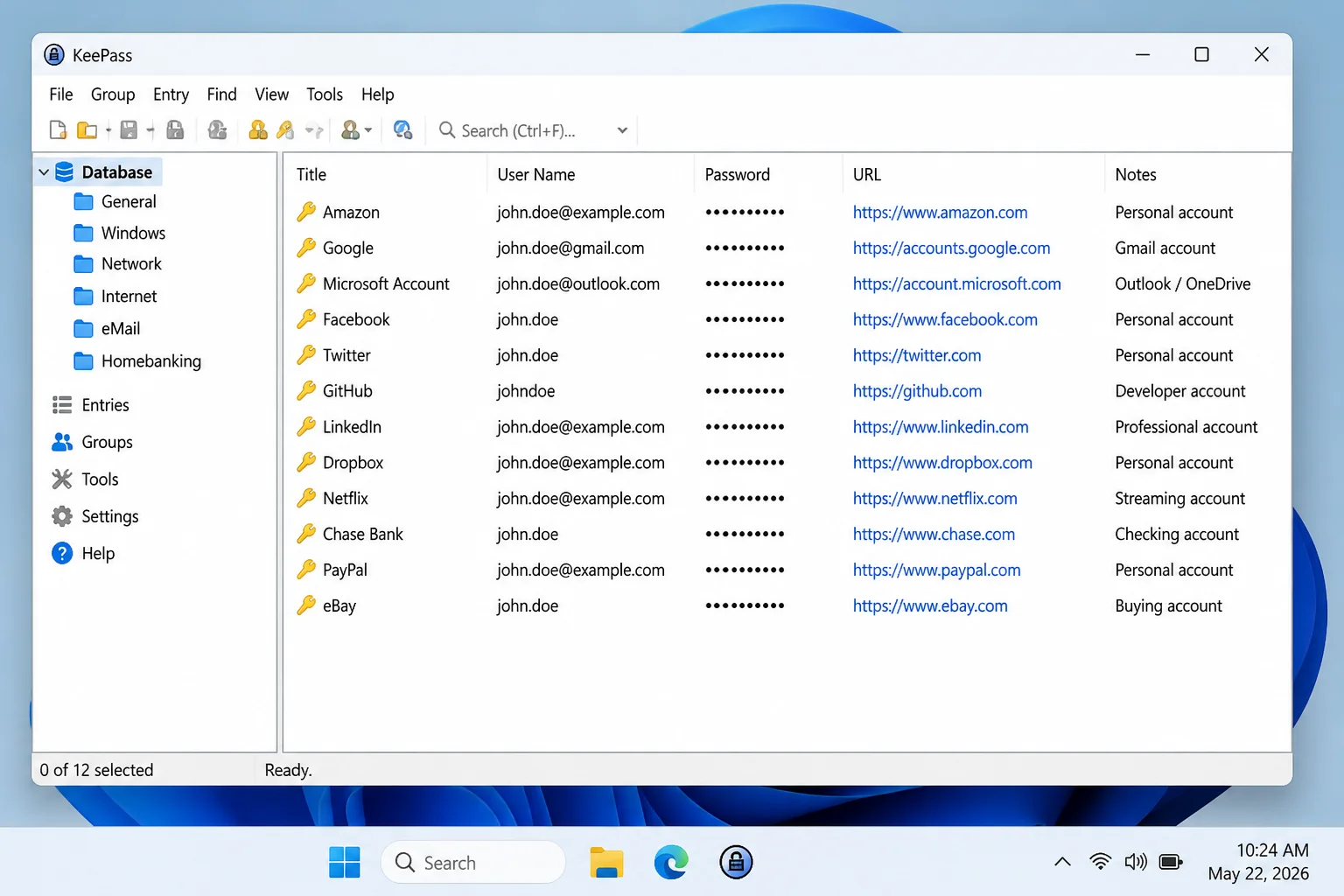1344x896 pixels.
Task: Click the gold Copy User Name icon
Action: pos(258,130)
